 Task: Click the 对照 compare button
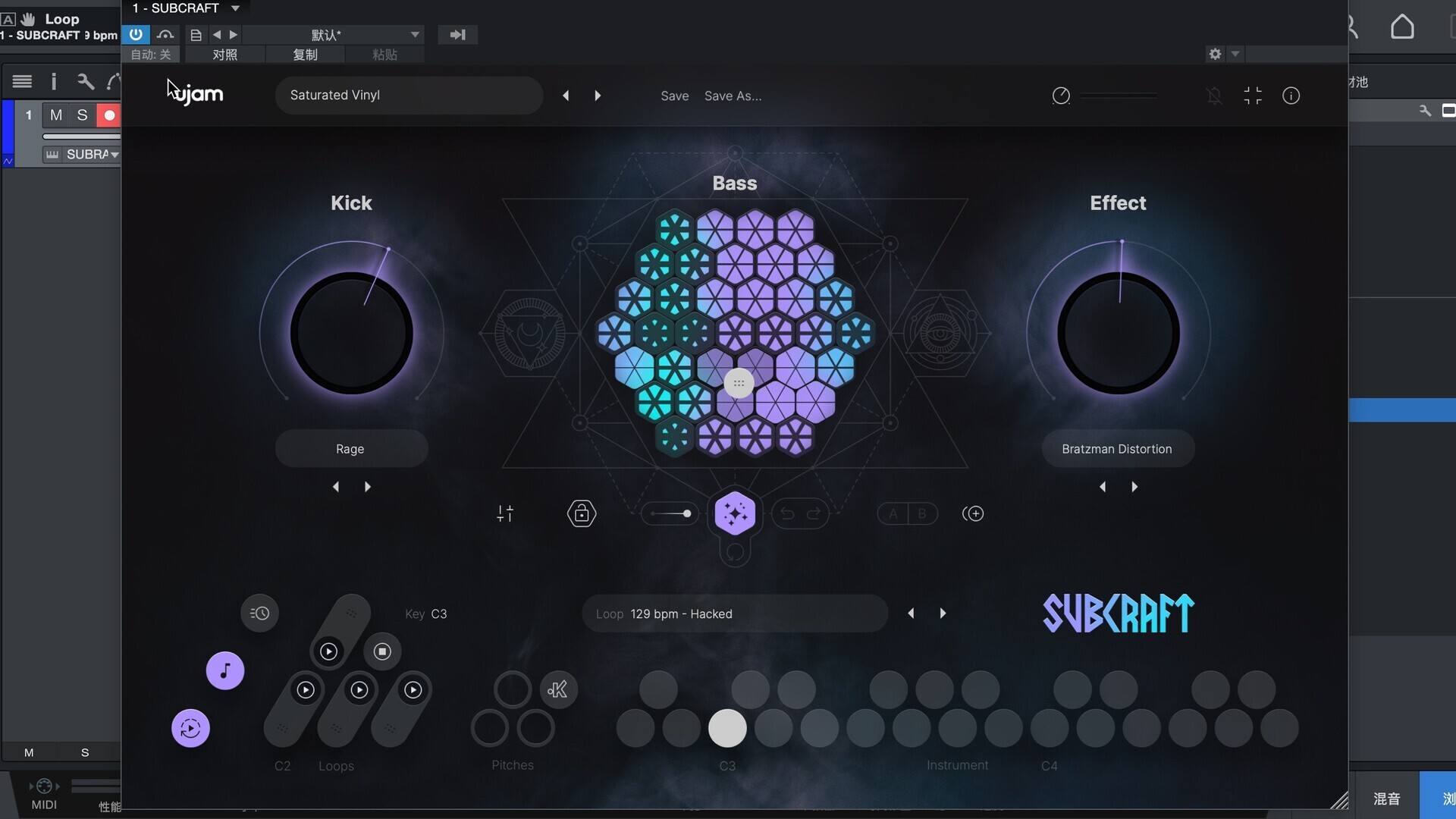[x=224, y=55]
